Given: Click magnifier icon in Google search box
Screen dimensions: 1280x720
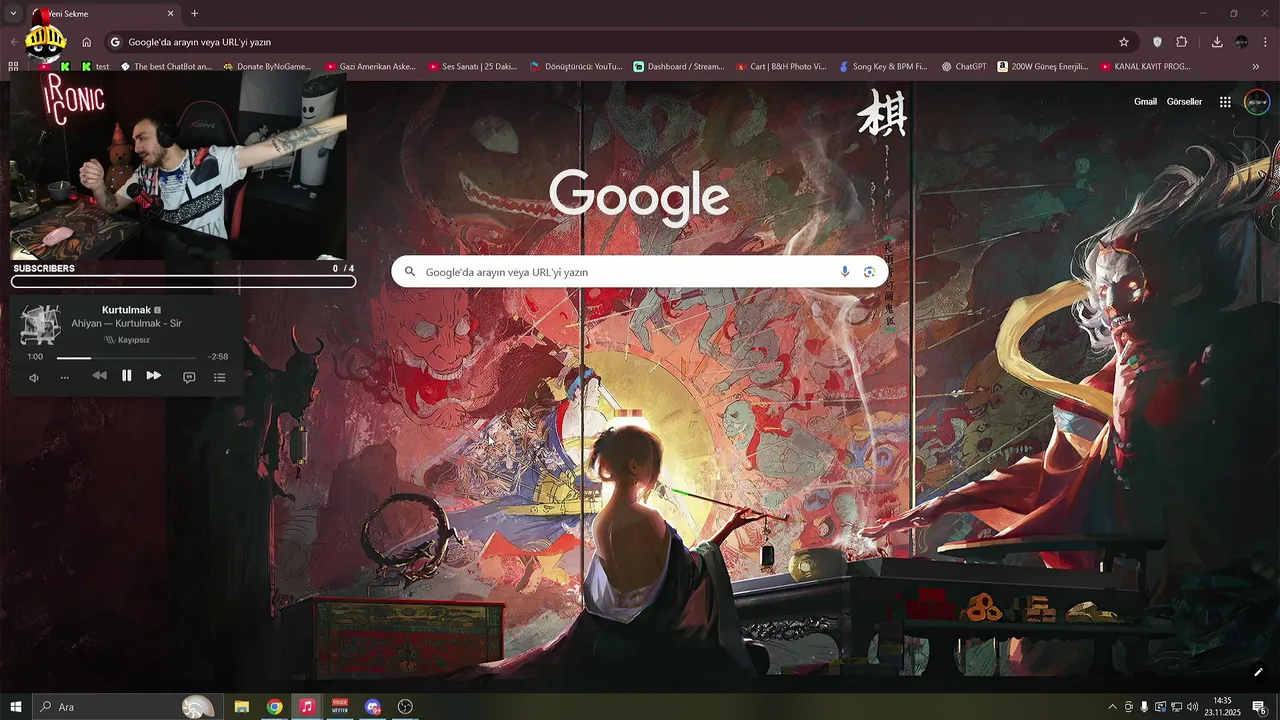Looking at the screenshot, I should pos(410,272).
